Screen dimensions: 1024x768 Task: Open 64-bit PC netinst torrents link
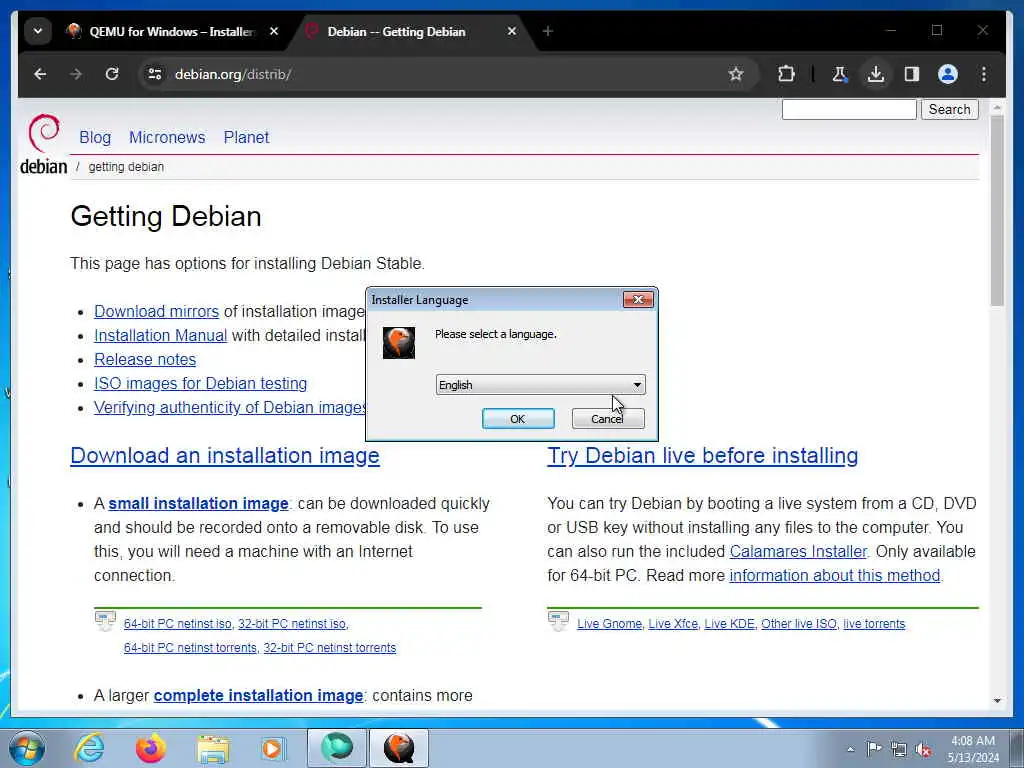[190, 648]
